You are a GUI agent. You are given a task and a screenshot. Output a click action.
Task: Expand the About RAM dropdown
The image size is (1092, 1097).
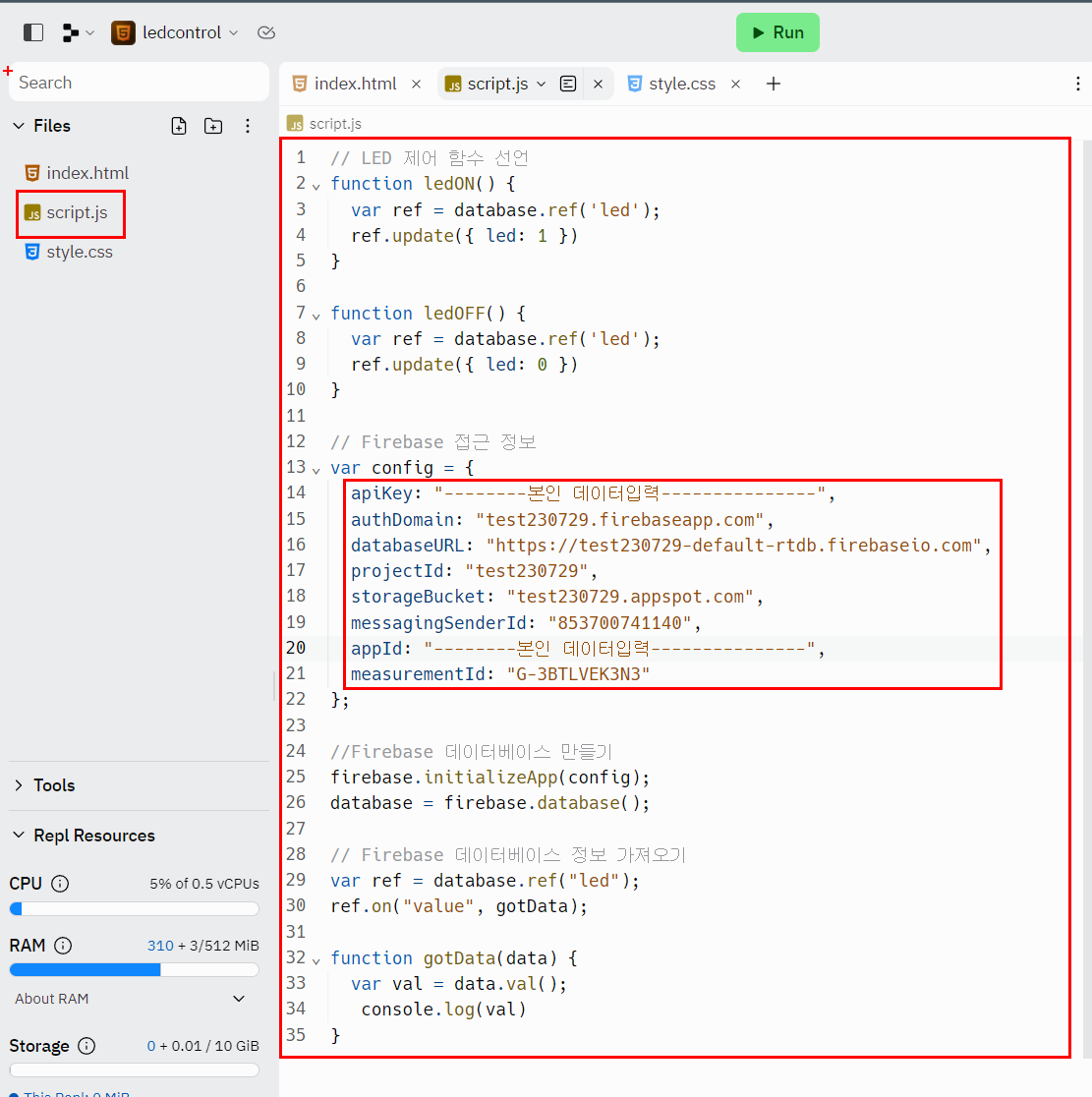tap(239, 999)
